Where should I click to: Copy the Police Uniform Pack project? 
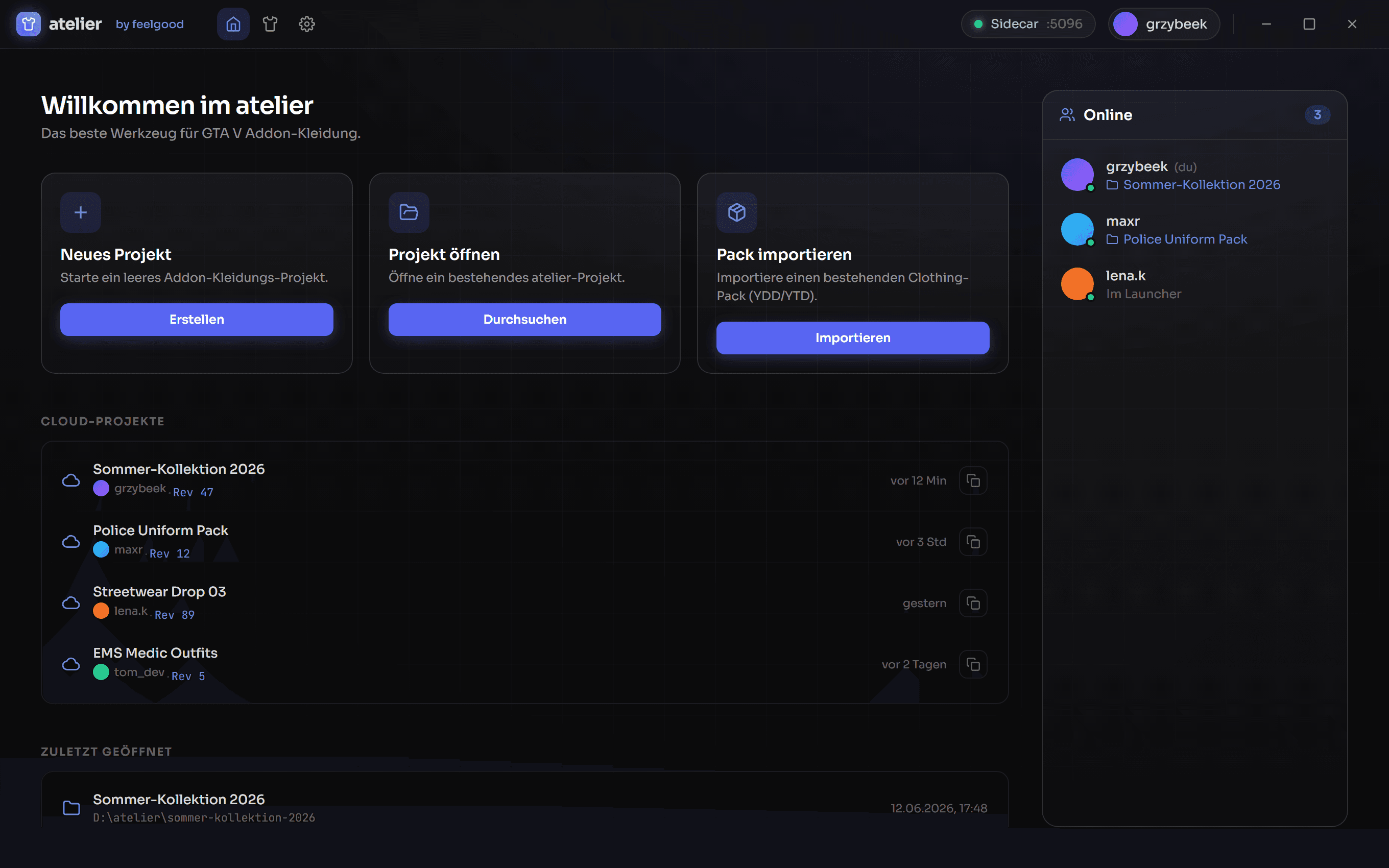point(973,542)
